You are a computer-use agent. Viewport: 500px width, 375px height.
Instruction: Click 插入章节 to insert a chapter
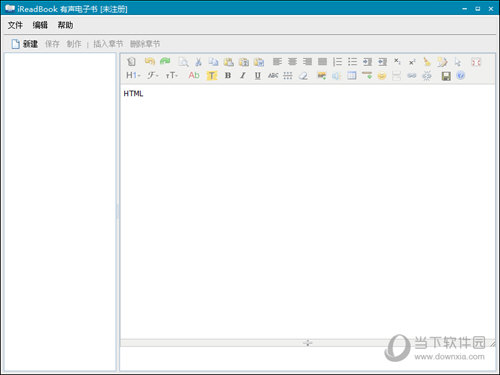[x=108, y=44]
